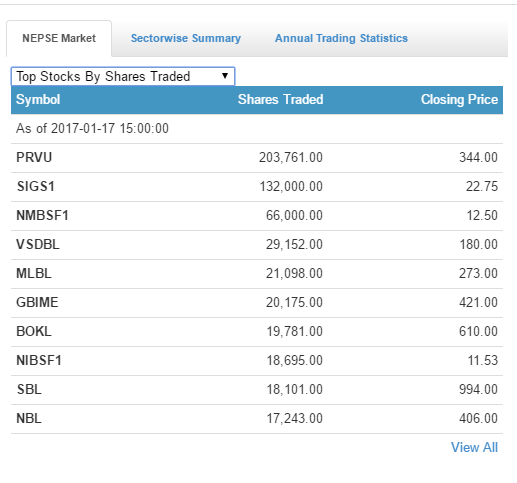The width and height of the screenshot is (517, 483).
Task: Select the NIBSF1 symbol
Action: click(39, 360)
